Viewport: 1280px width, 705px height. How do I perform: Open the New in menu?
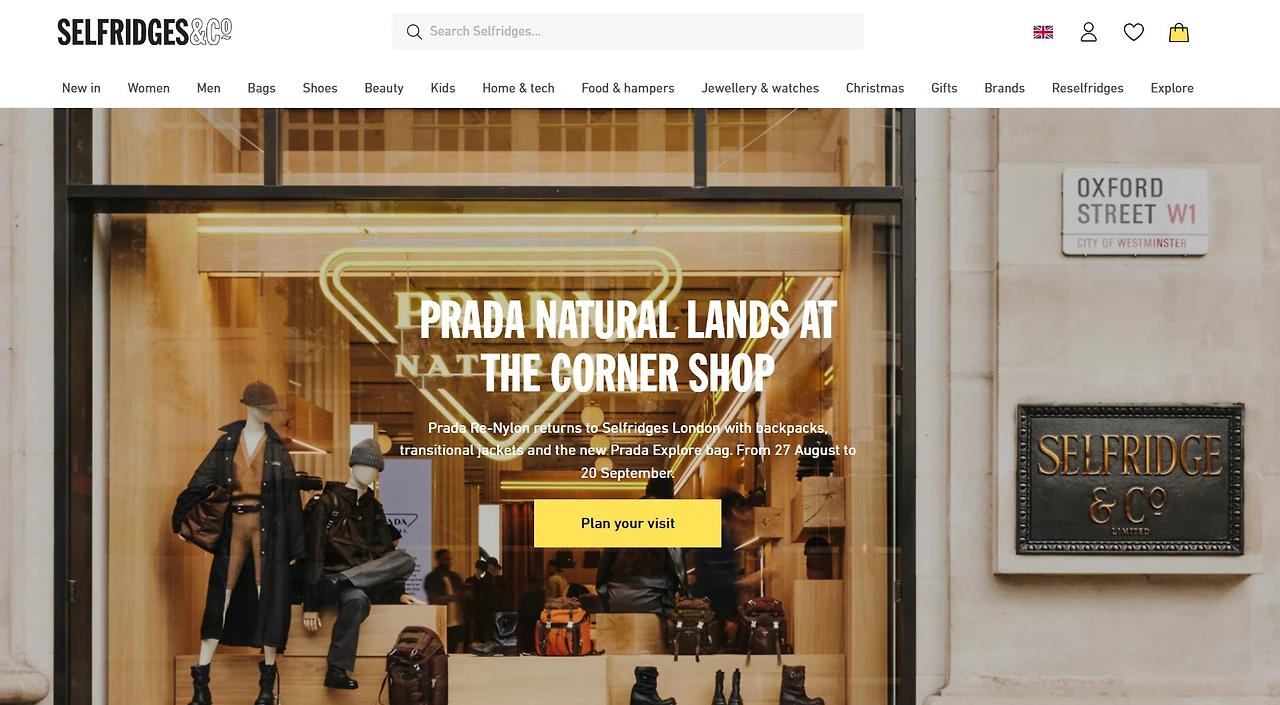(x=81, y=88)
